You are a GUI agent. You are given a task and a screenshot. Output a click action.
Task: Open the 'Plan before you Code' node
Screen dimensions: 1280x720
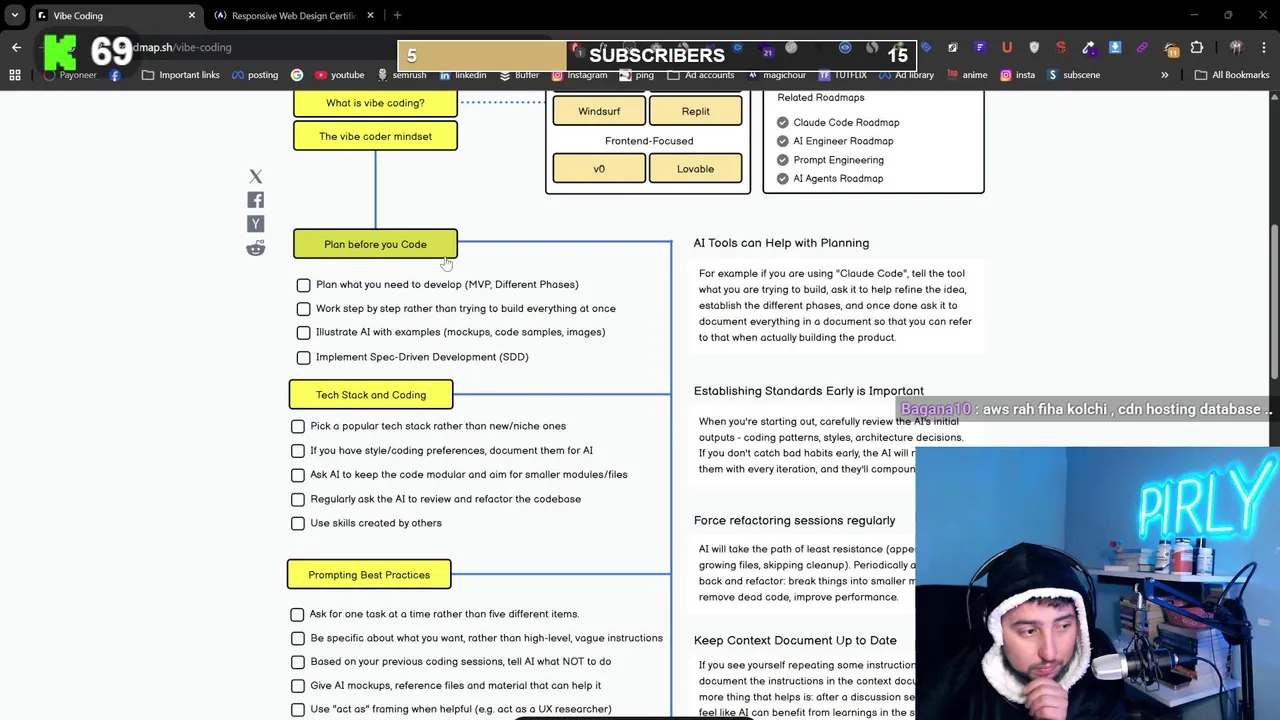coord(375,244)
